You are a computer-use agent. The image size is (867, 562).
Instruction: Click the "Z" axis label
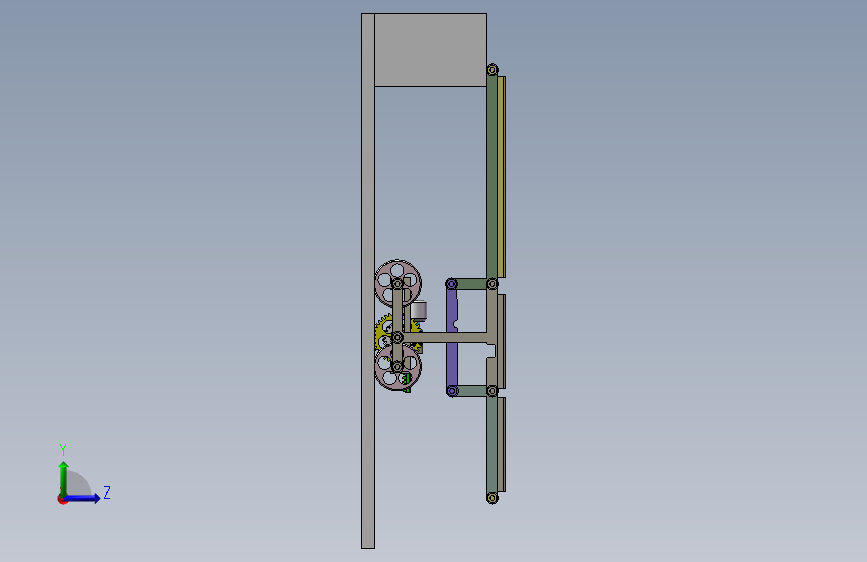coord(107,493)
